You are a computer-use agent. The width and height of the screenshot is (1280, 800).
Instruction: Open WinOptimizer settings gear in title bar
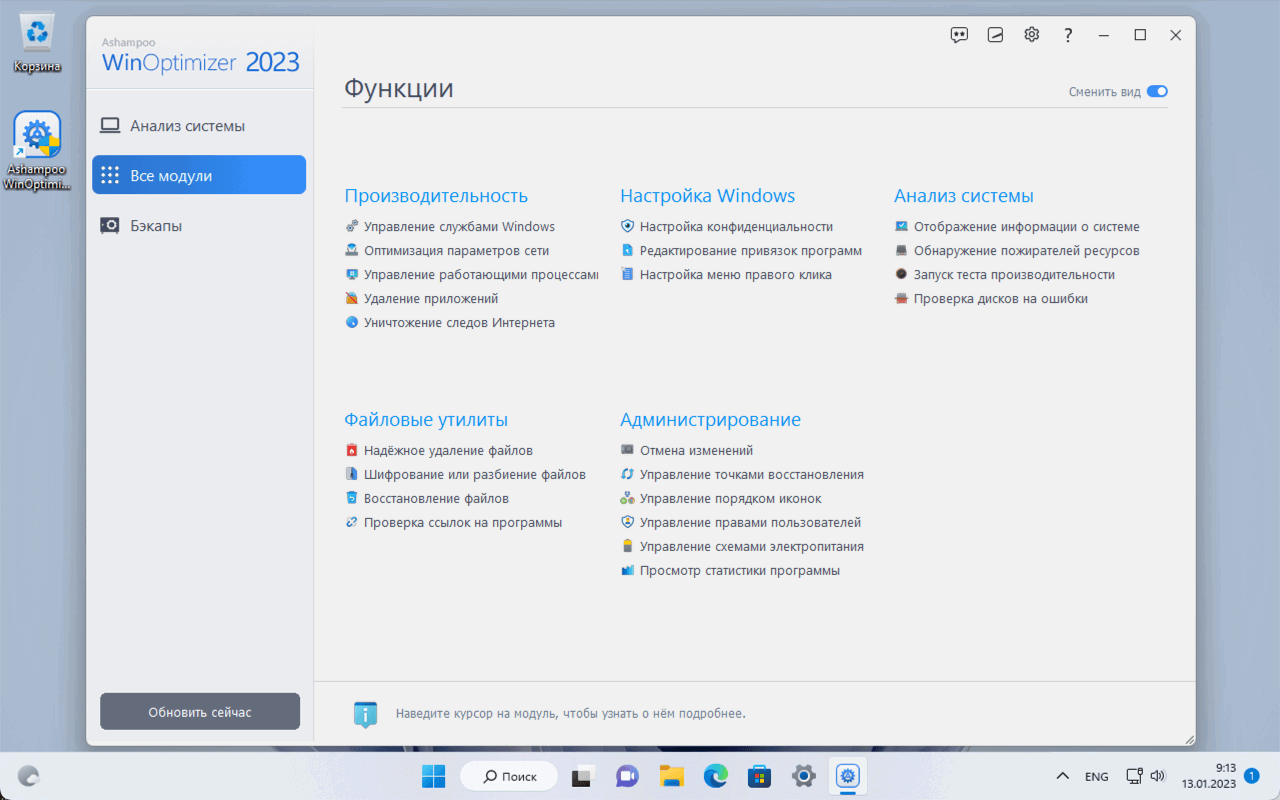(x=1032, y=35)
